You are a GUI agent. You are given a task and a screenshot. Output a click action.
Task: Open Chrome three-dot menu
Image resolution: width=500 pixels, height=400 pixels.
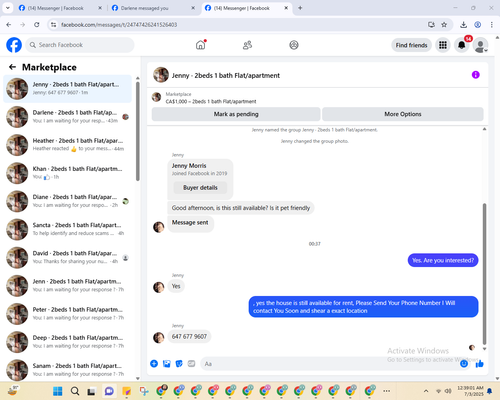click(492, 25)
